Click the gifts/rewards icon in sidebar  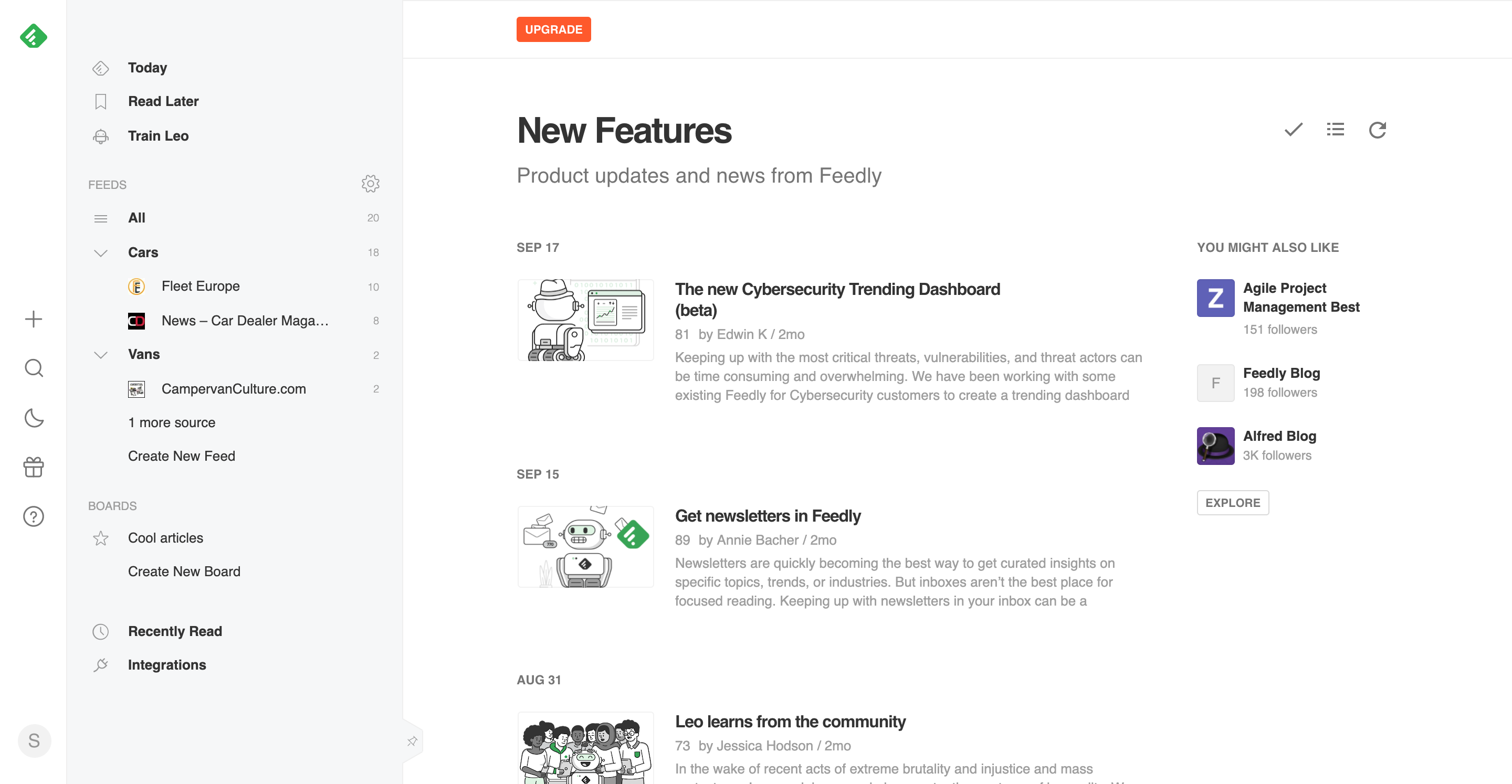pyautogui.click(x=33, y=467)
